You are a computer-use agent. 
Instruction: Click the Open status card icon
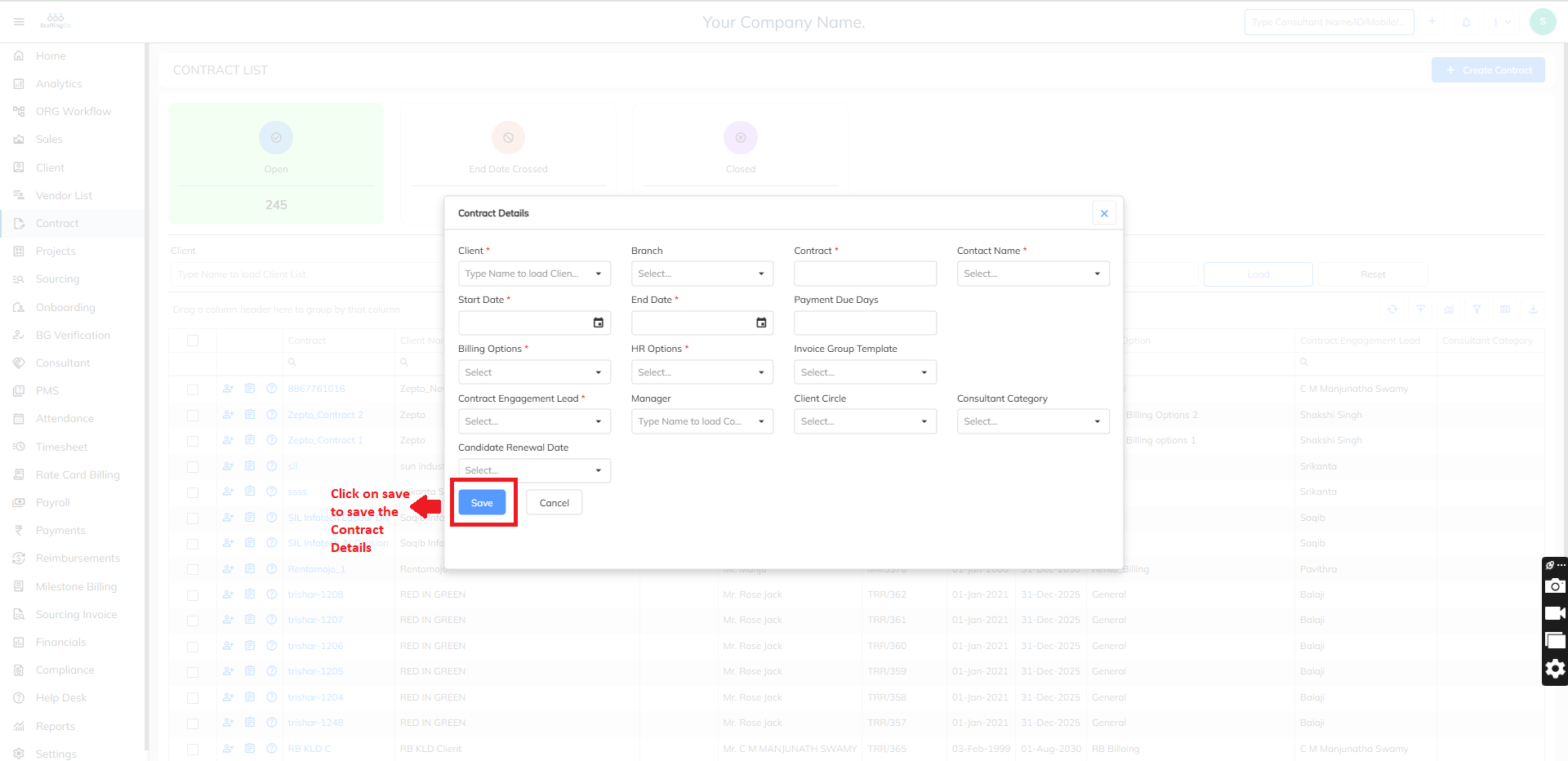click(276, 138)
